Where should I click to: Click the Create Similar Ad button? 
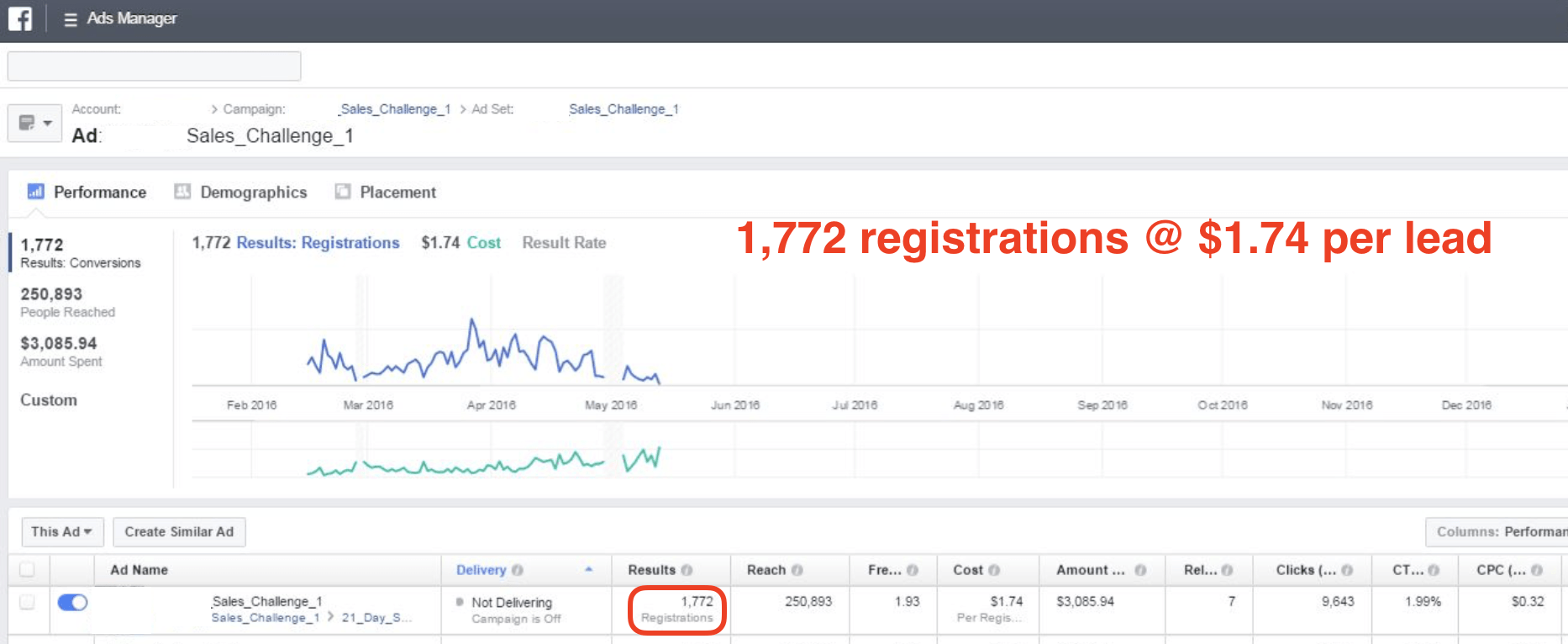coord(179,532)
